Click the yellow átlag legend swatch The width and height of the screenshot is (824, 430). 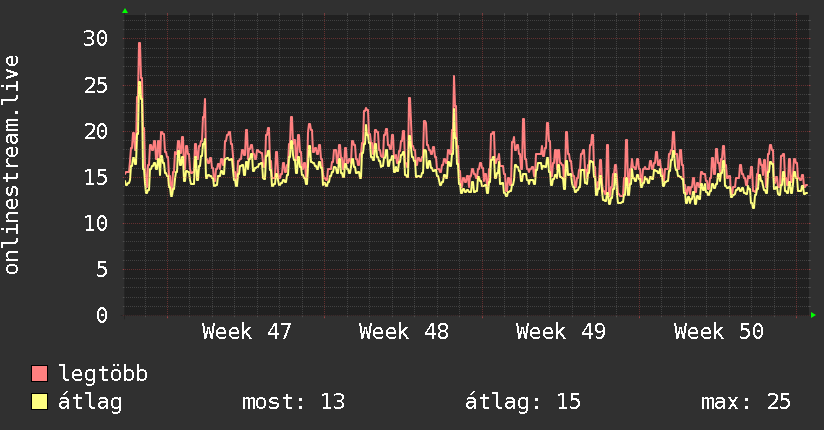pos(39,402)
